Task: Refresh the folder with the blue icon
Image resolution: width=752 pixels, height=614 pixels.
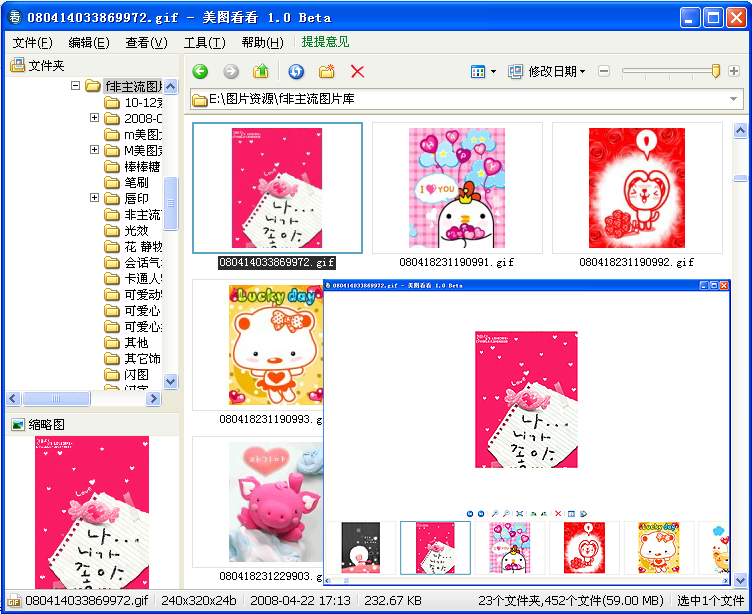Action: pos(296,71)
